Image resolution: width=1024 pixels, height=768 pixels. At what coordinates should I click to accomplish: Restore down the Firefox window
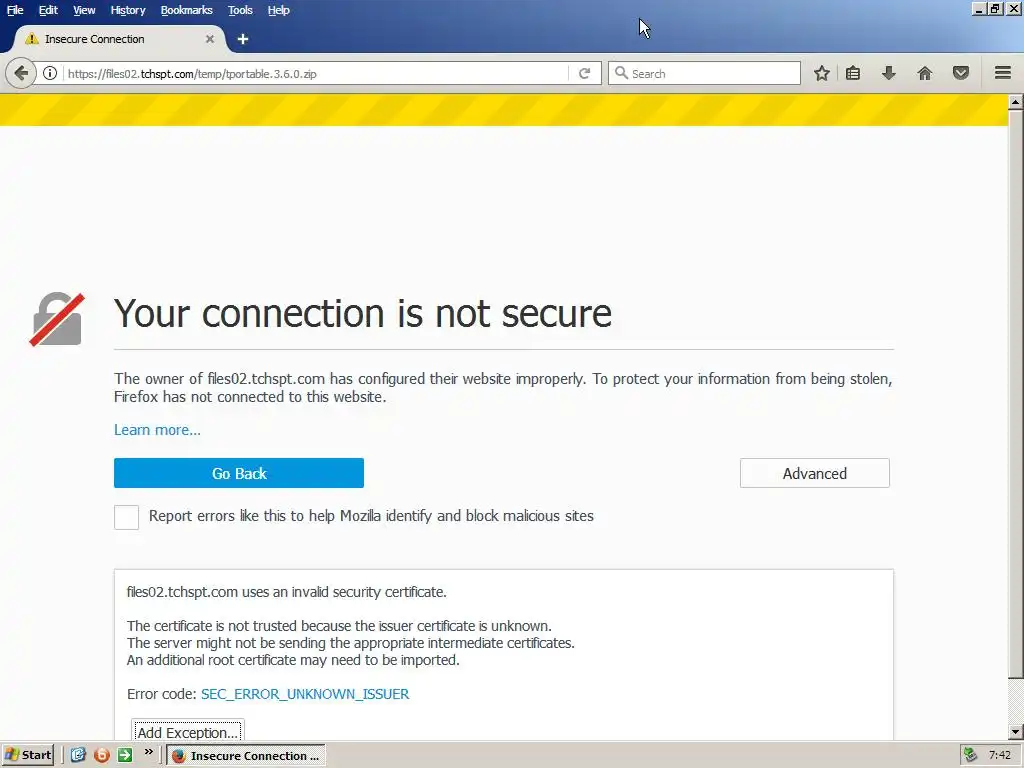point(995,9)
